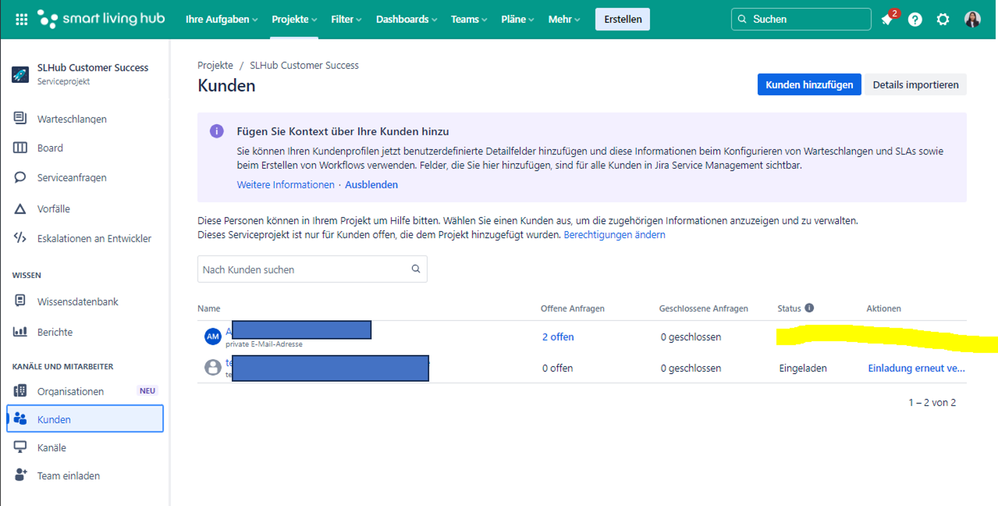Click the Organisationen building icon
The image size is (998, 506).
coord(20,391)
